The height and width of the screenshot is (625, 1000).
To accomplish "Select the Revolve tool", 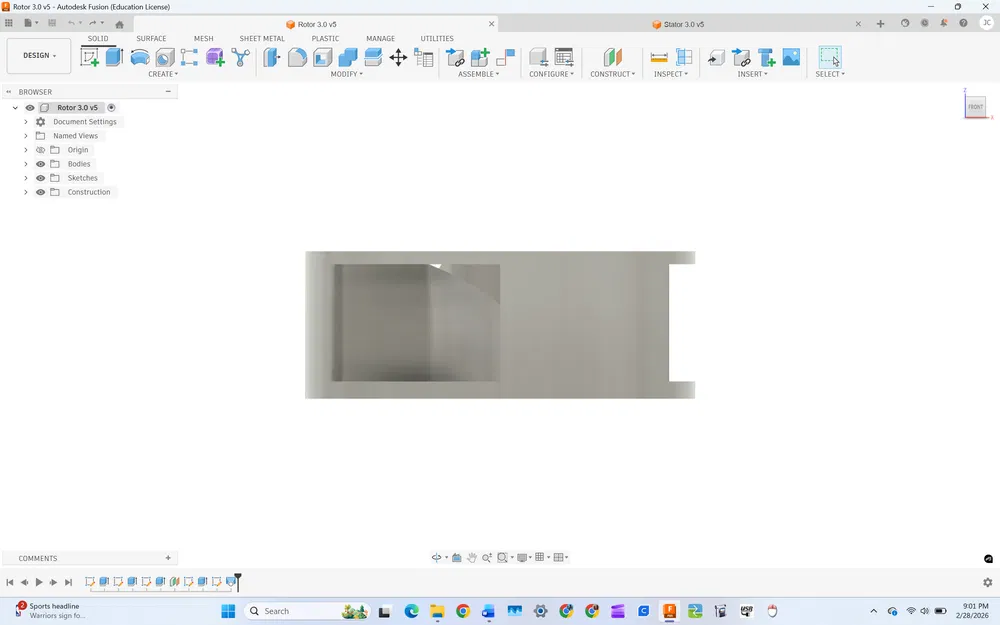I will (x=140, y=57).
